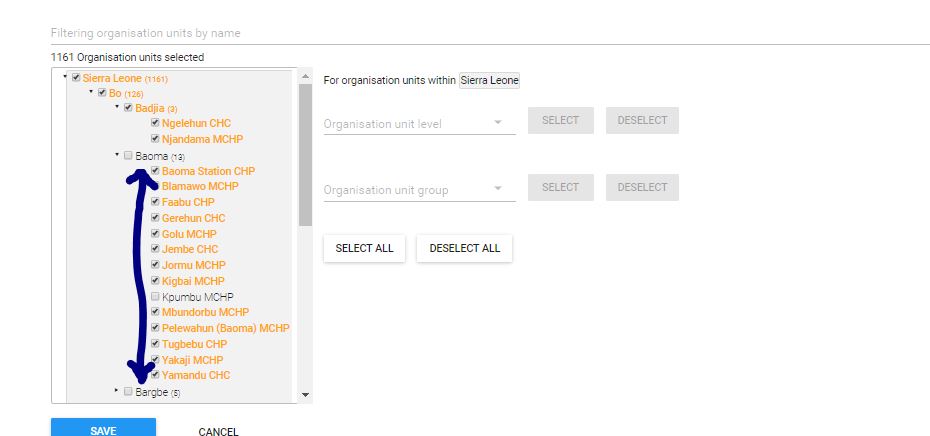The width and height of the screenshot is (930, 436).
Task: Check the Kpumbu MCHP checkbox
Action: pyautogui.click(x=155, y=297)
